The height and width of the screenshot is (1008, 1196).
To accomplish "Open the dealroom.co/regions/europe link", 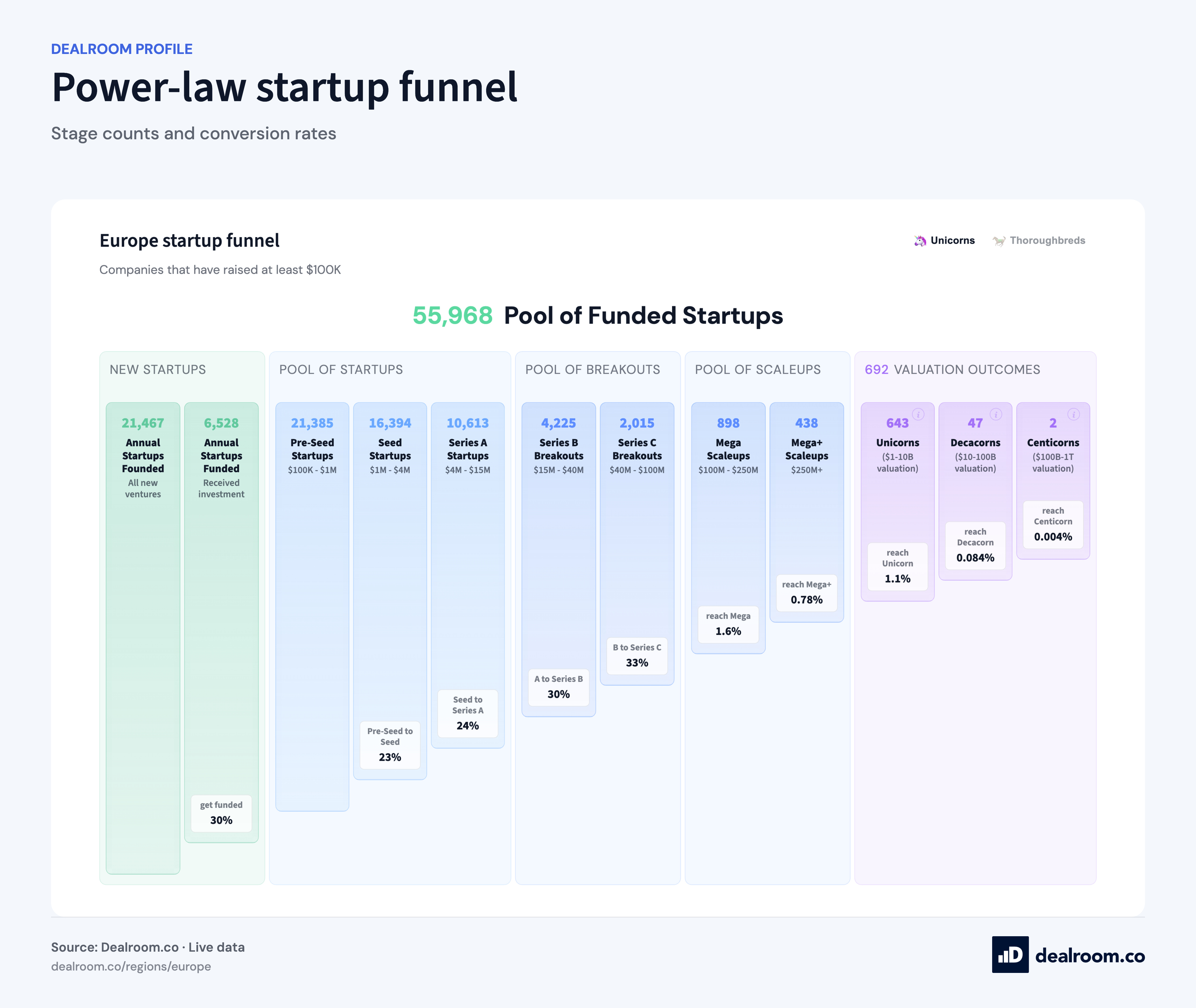I will 131,966.
